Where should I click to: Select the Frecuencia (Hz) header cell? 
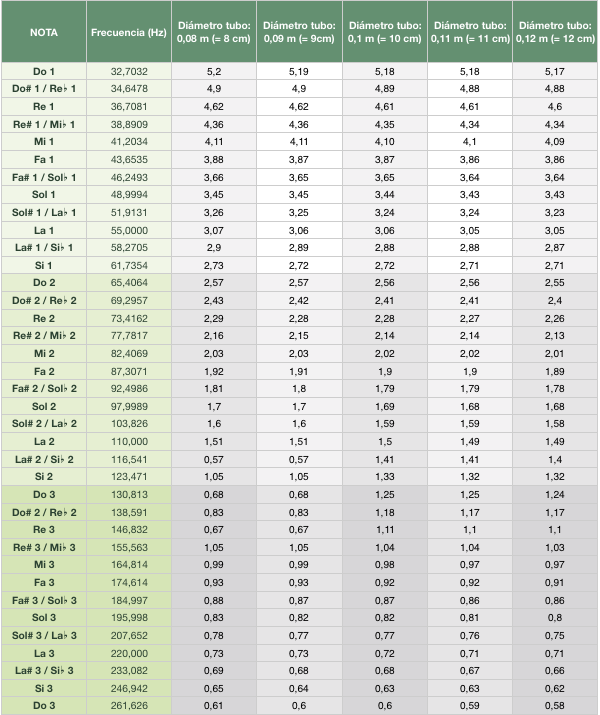pos(129,32)
